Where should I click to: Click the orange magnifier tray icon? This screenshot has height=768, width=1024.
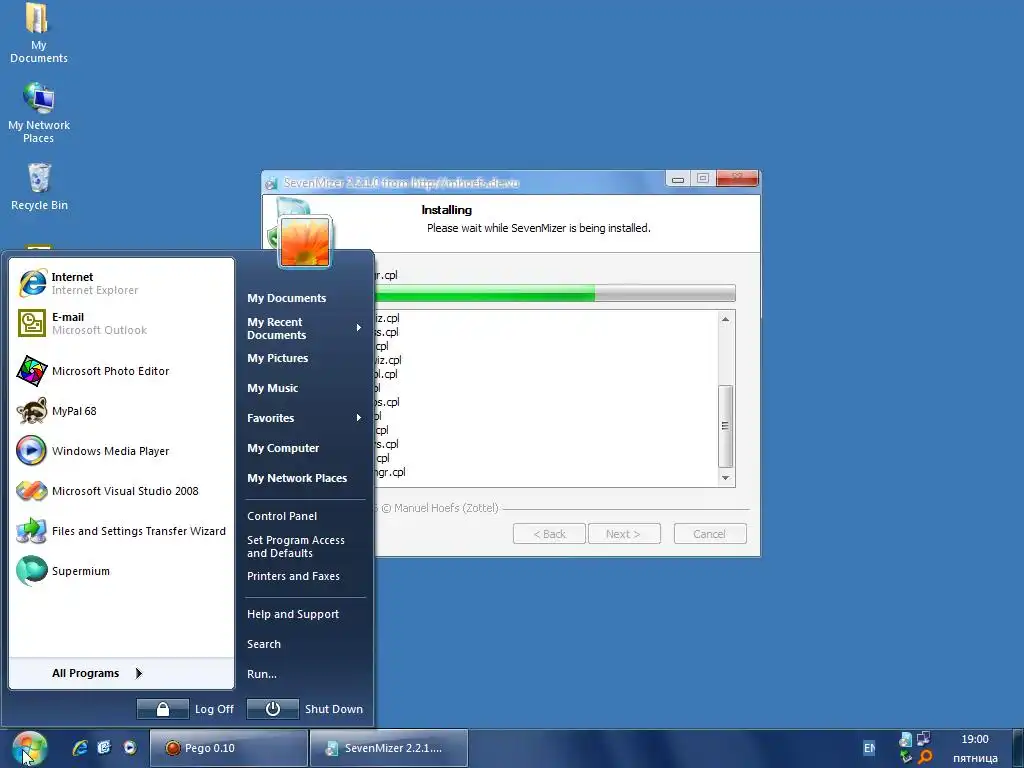[924, 758]
